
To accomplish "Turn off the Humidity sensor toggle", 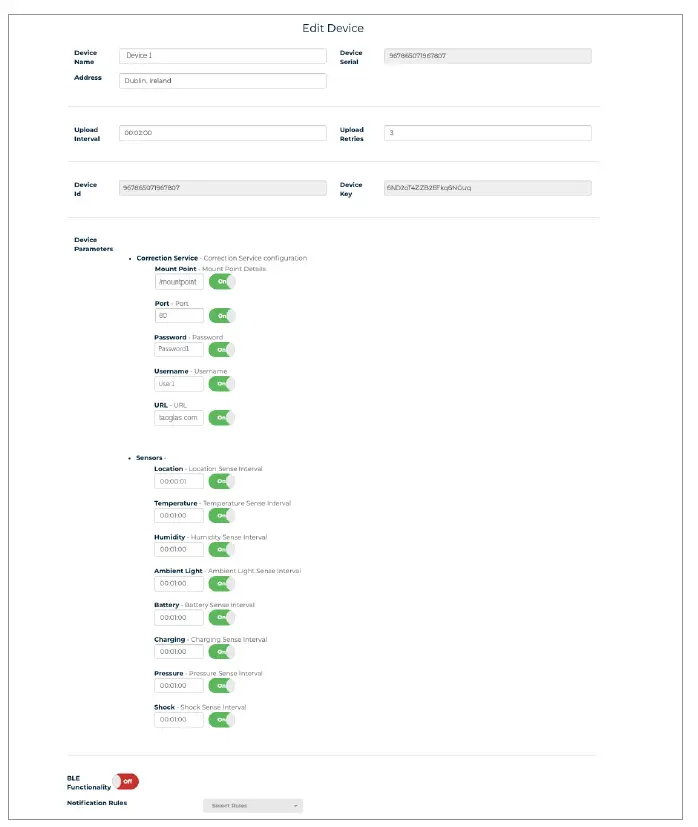I will click(221, 549).
